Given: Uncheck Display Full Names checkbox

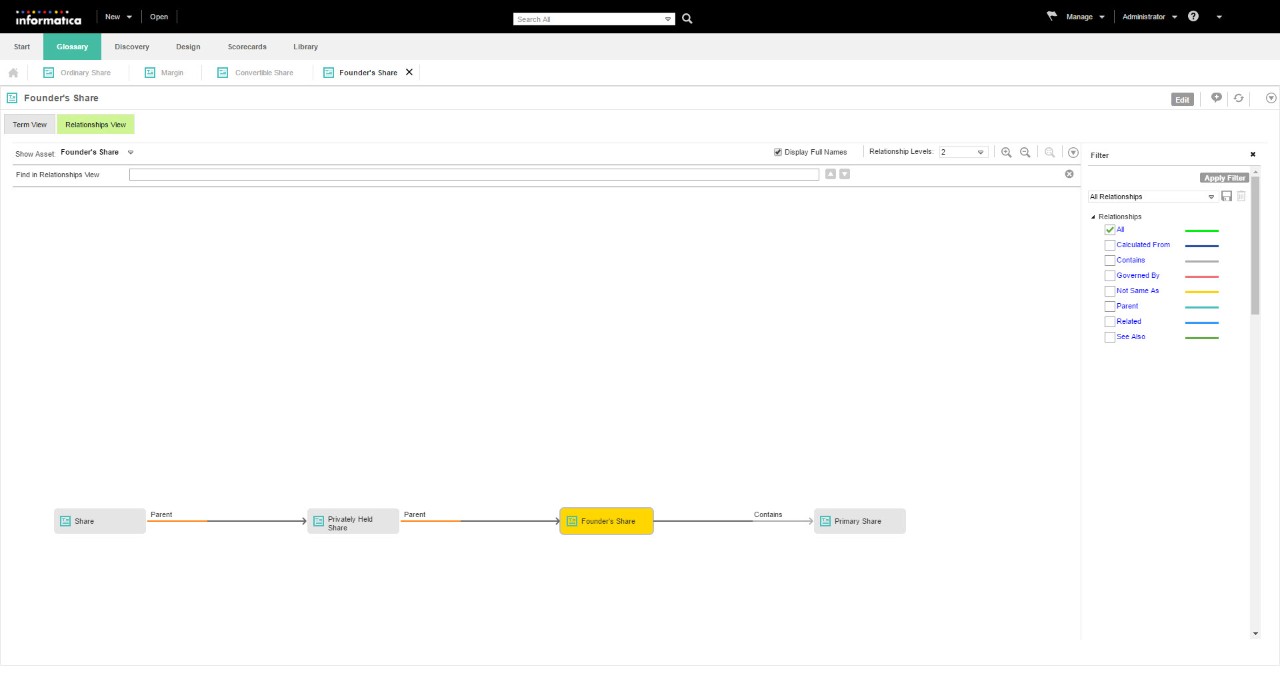Looking at the screenshot, I should (778, 152).
